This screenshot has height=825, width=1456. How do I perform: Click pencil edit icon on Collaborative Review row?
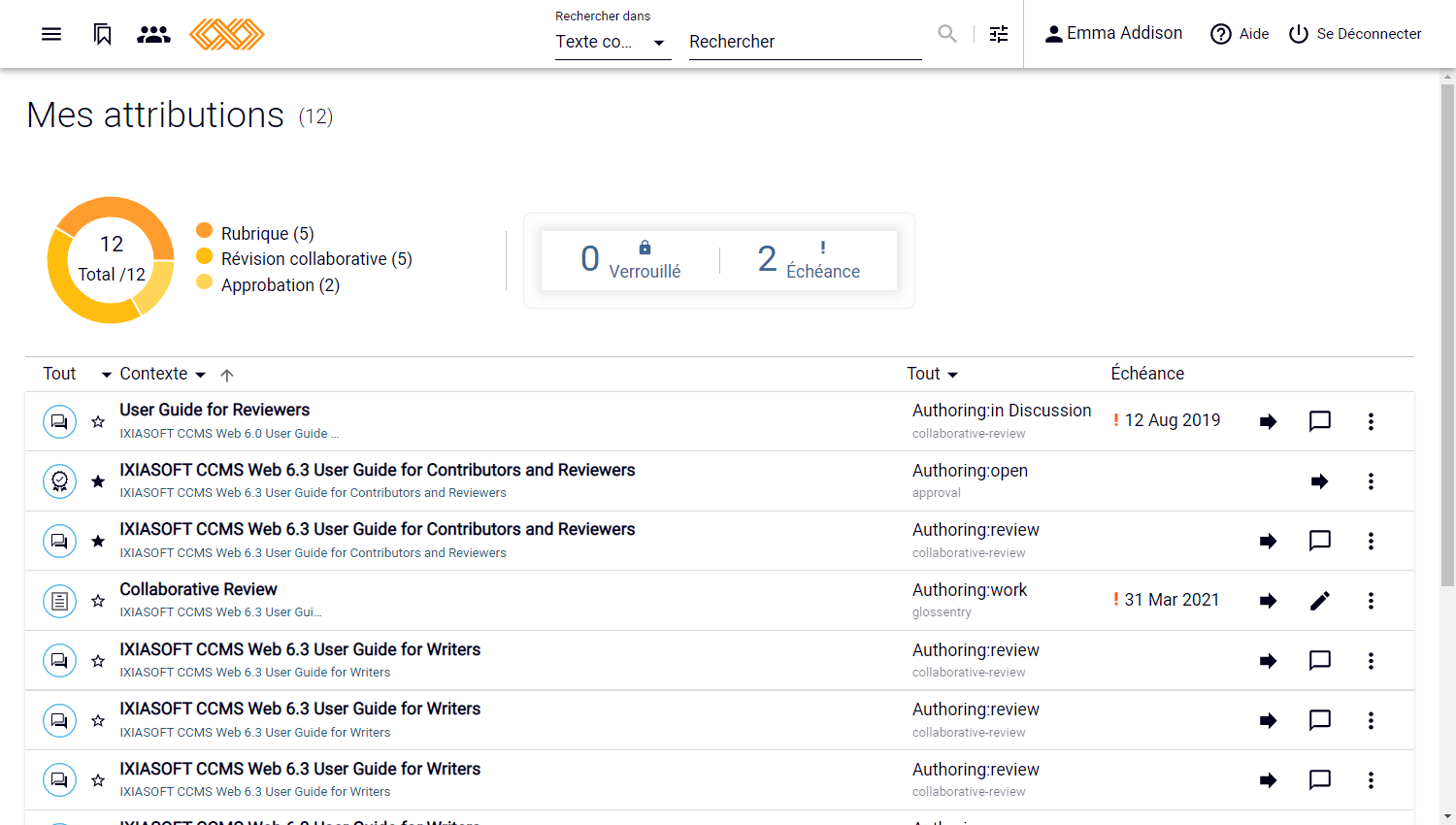point(1320,601)
